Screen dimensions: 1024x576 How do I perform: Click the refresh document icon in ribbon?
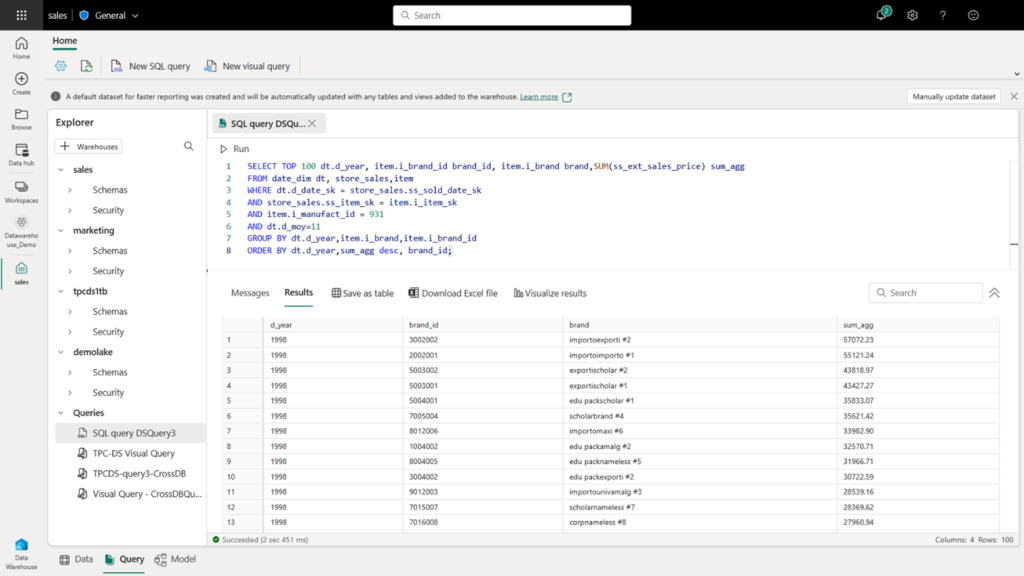pyautogui.click(x=86, y=66)
